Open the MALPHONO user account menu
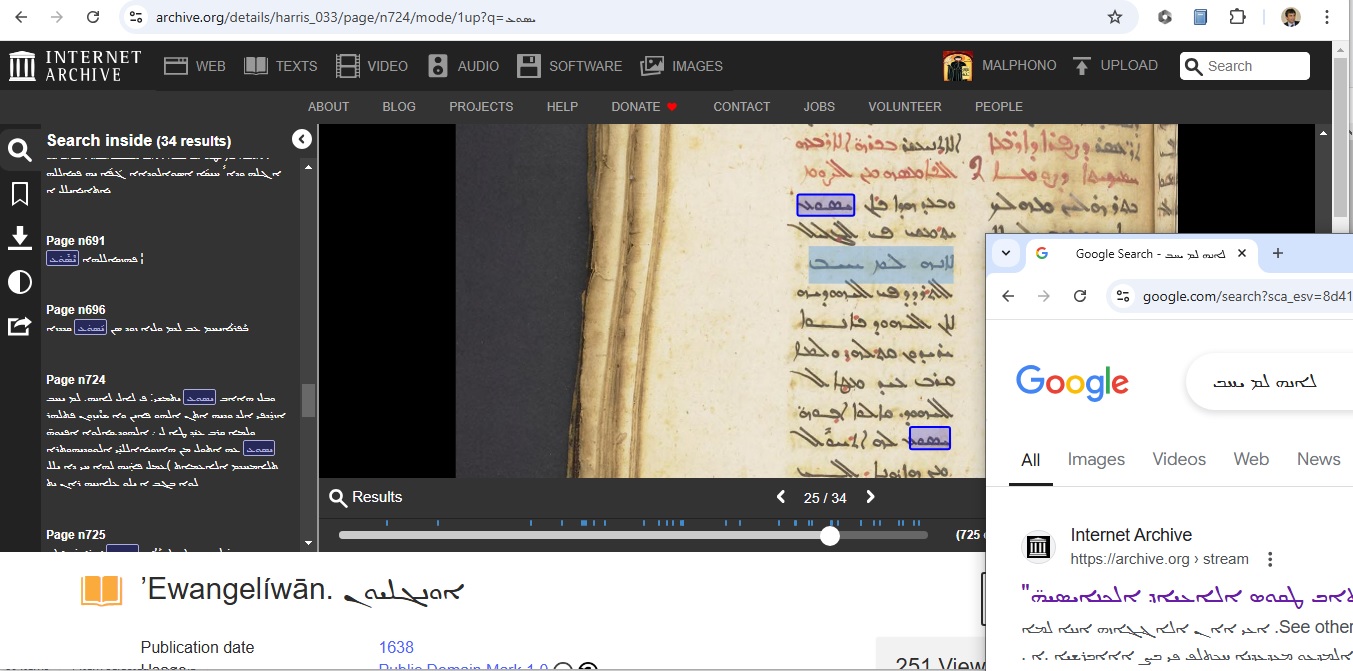 (1000, 66)
